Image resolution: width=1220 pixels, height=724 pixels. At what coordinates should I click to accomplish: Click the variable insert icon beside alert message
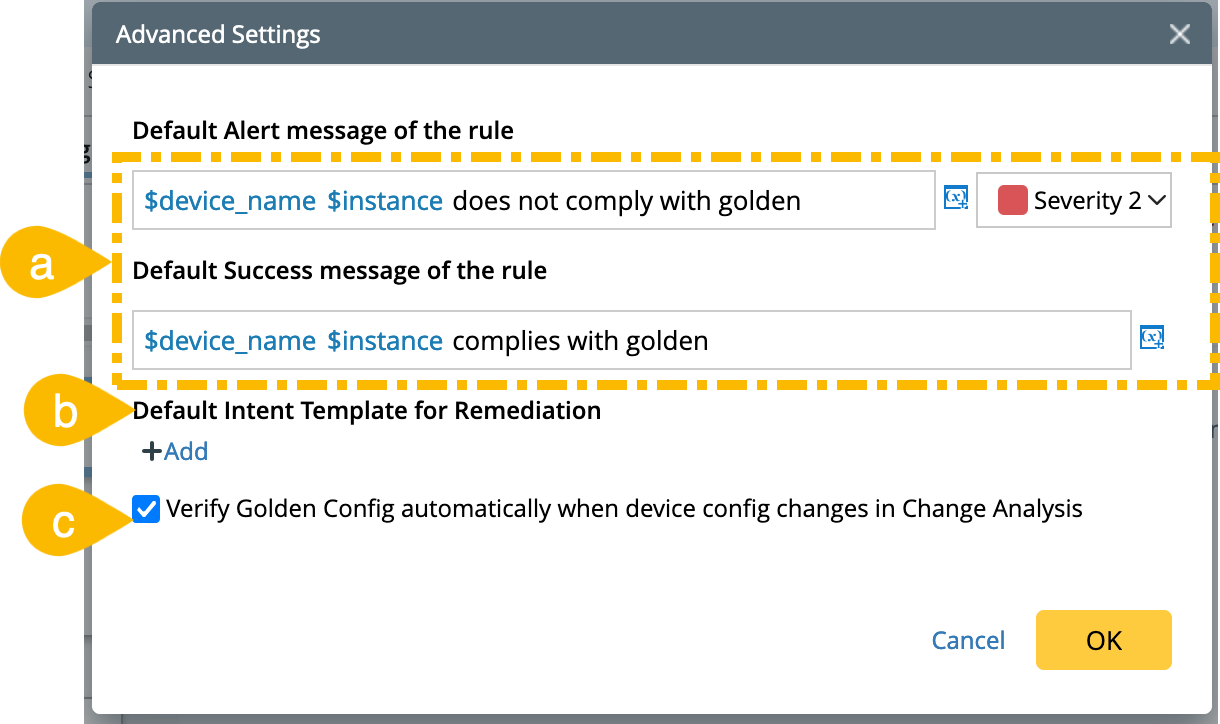pyautogui.click(x=956, y=199)
